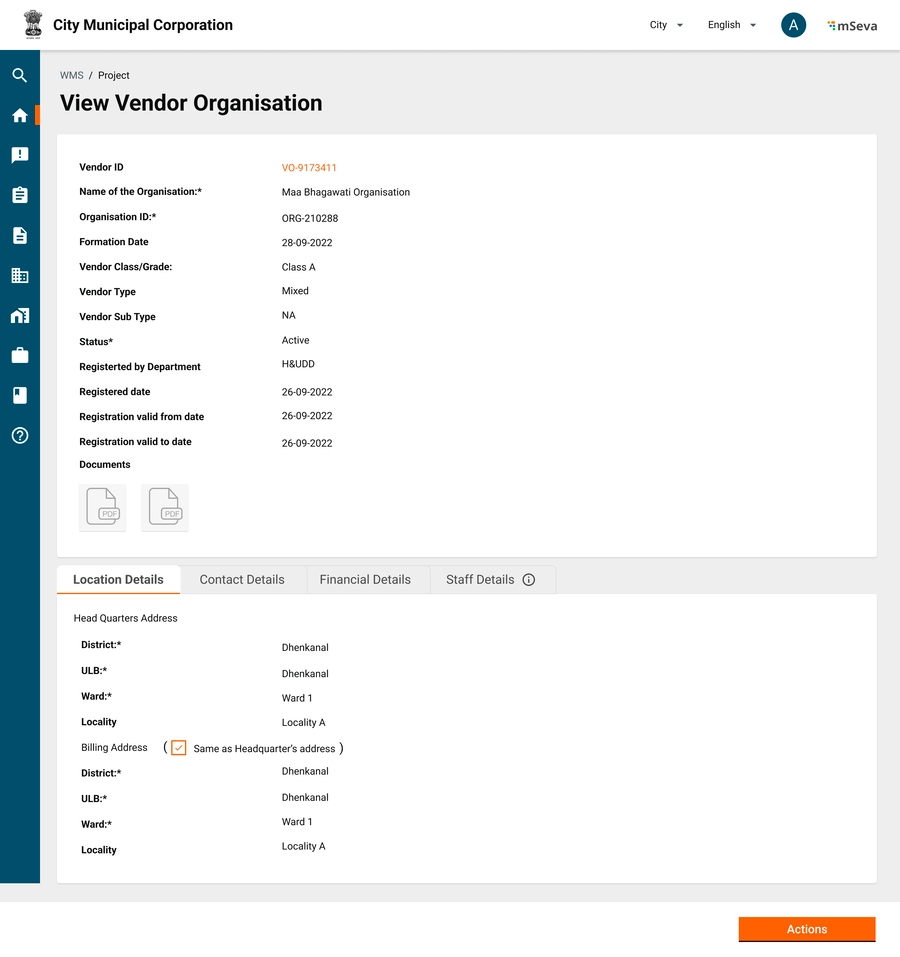This screenshot has width=900, height=957.
Task: Switch to the Financial Details tab
Action: point(365,580)
